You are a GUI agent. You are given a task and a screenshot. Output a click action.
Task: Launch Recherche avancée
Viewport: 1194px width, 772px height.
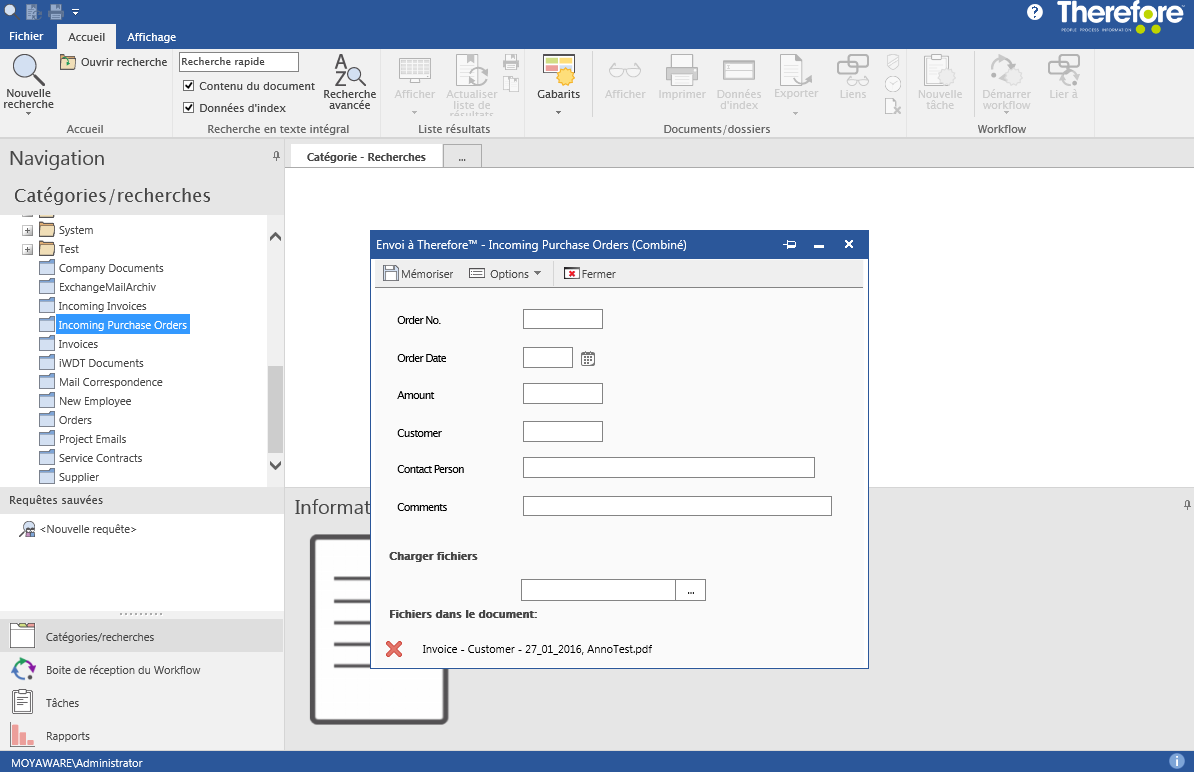click(x=349, y=80)
